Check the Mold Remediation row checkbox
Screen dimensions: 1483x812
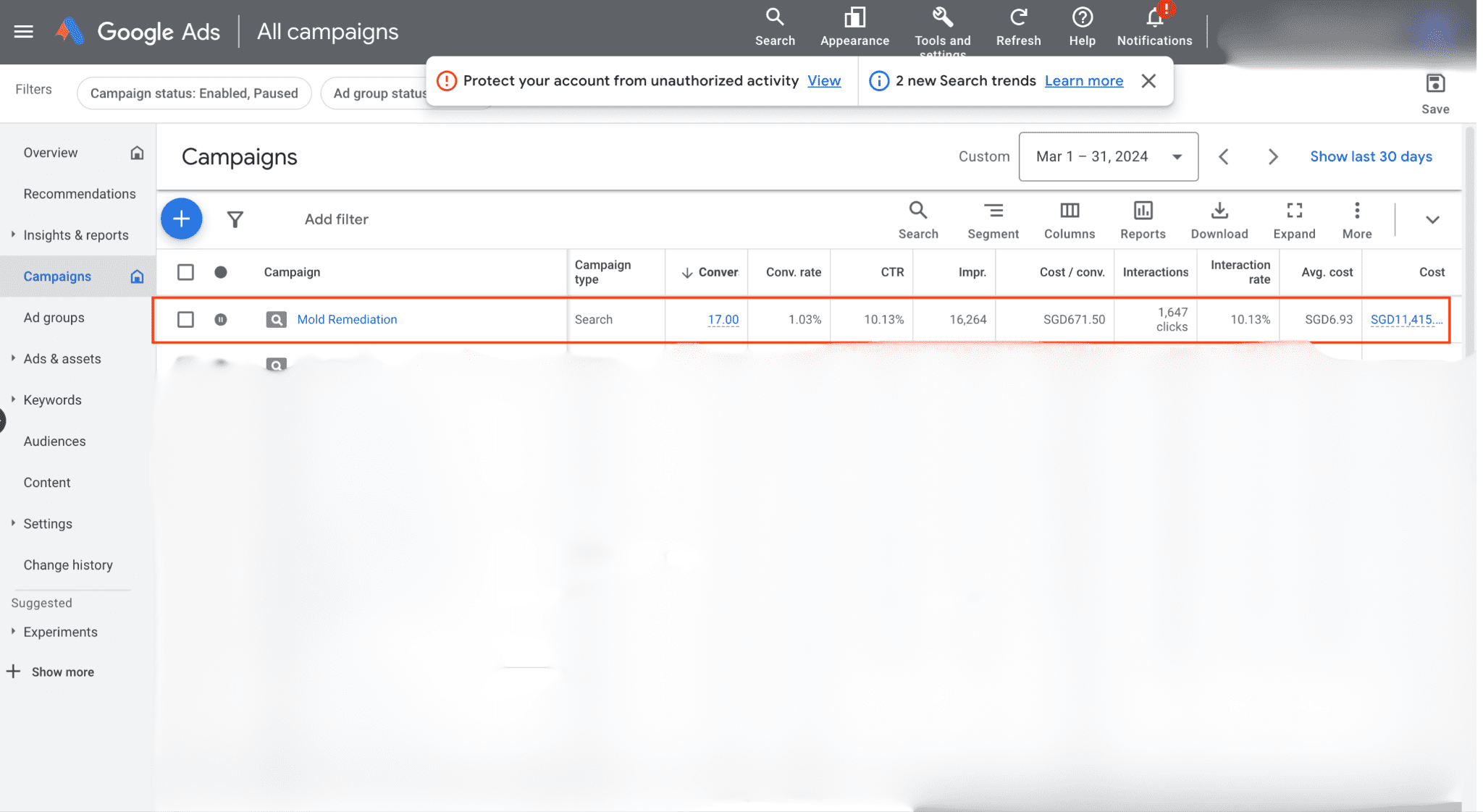pos(185,319)
